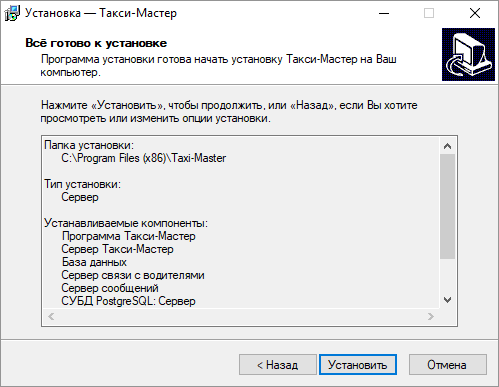This screenshot has width=499, height=387.
Task: Click the C:\Program Files (x86)\Taxi-Master path line
Action: pyautogui.click(x=144, y=158)
